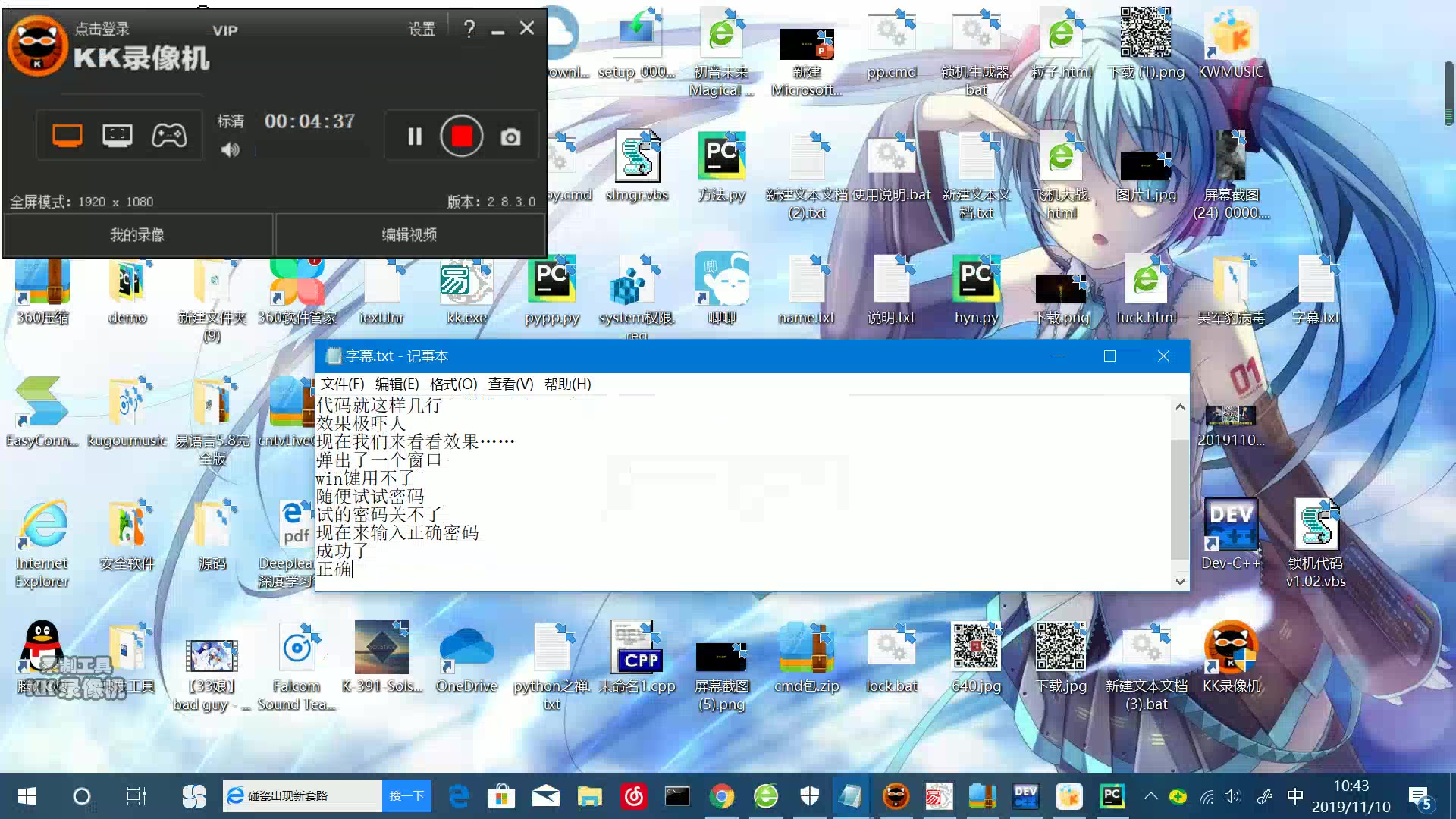
Task: Open Microsoft Edge from taskbar
Action: pos(459,796)
